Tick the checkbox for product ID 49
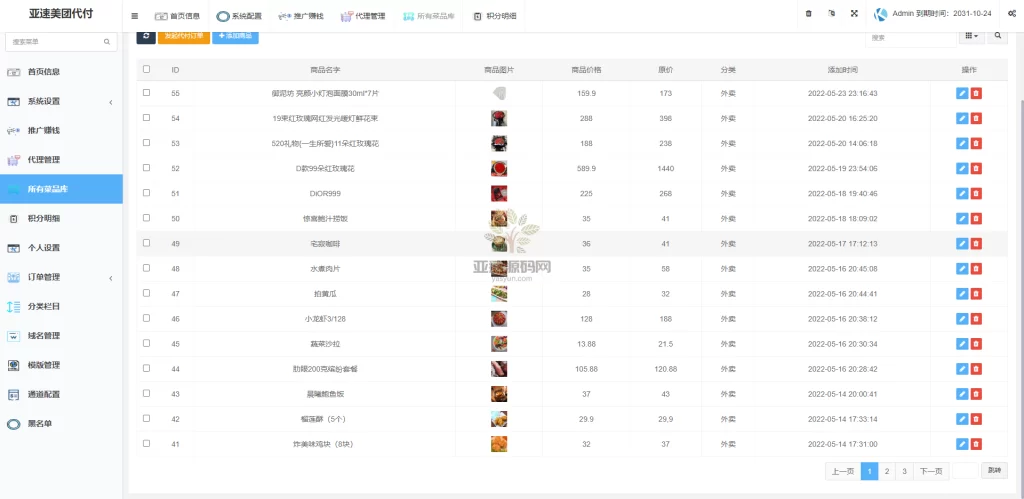This screenshot has width=1024, height=499. click(x=146, y=243)
